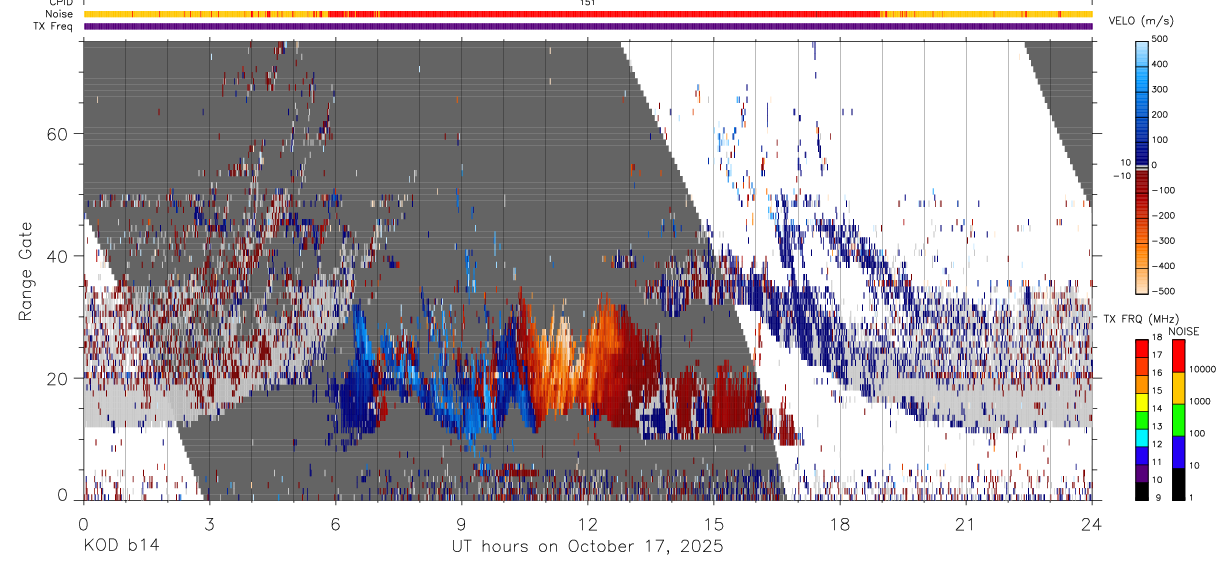This screenshot has width=1228, height=567.
Task: Click the -500 tick on velocity scale
Action: (1165, 291)
